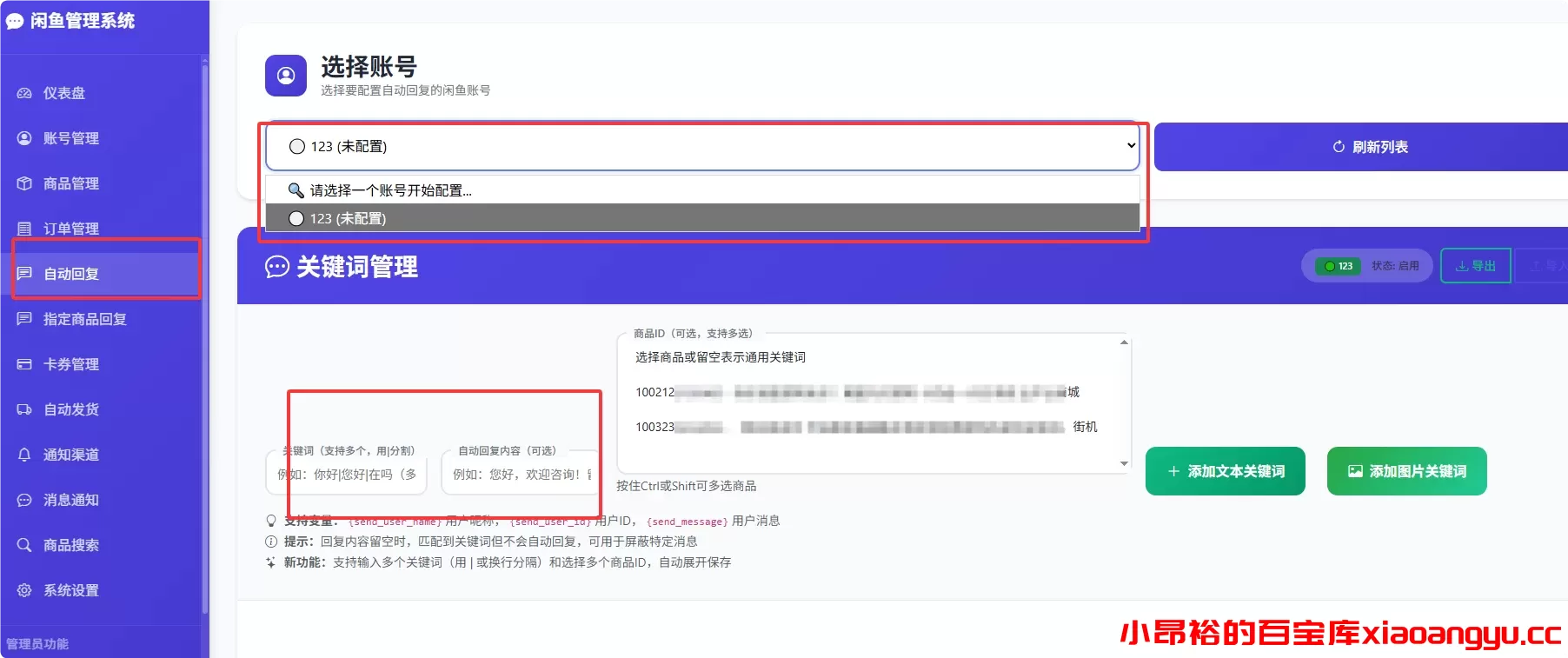Click the product list scroll-up arrow
1568x658 pixels.
click(x=1124, y=342)
